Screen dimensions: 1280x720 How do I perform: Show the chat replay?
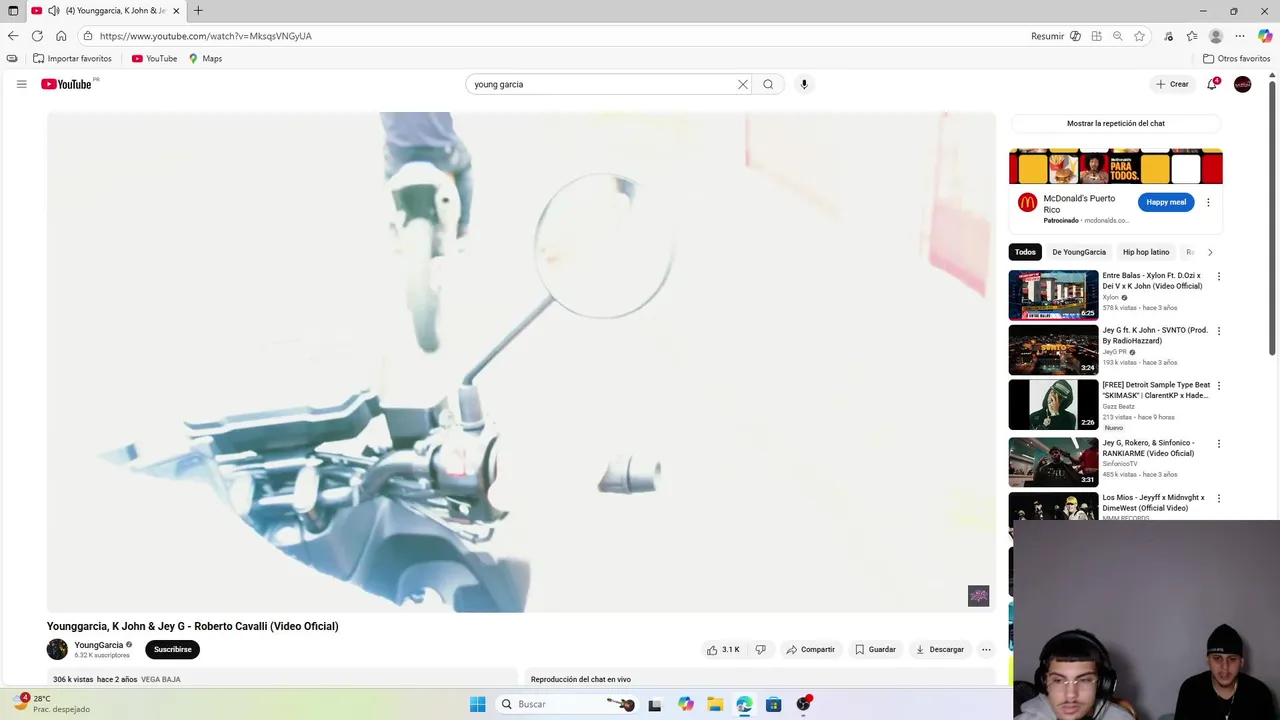tap(1115, 123)
